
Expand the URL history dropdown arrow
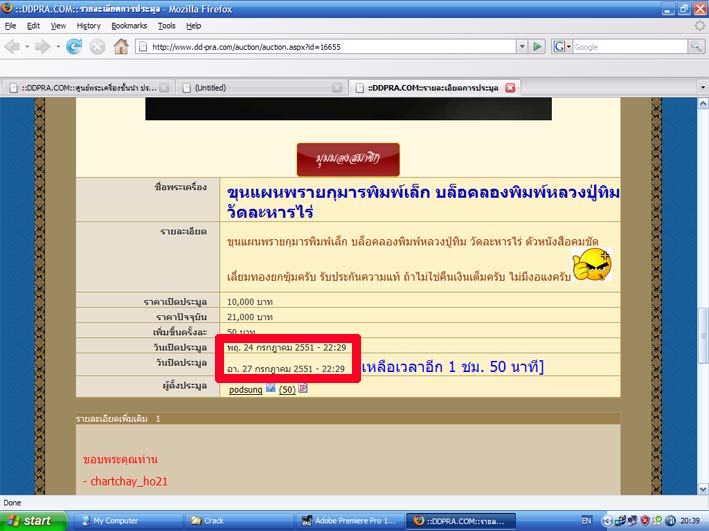(x=520, y=47)
